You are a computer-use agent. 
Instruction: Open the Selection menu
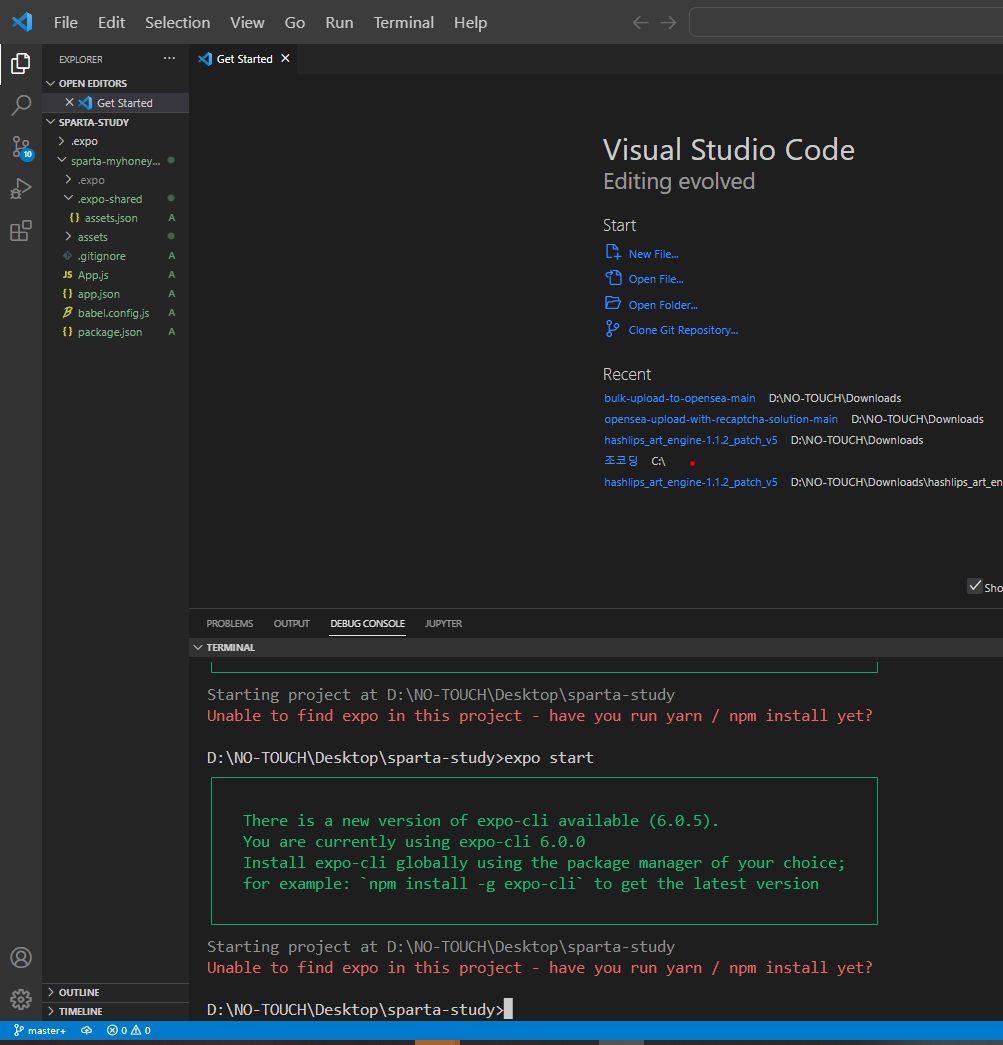point(177,23)
